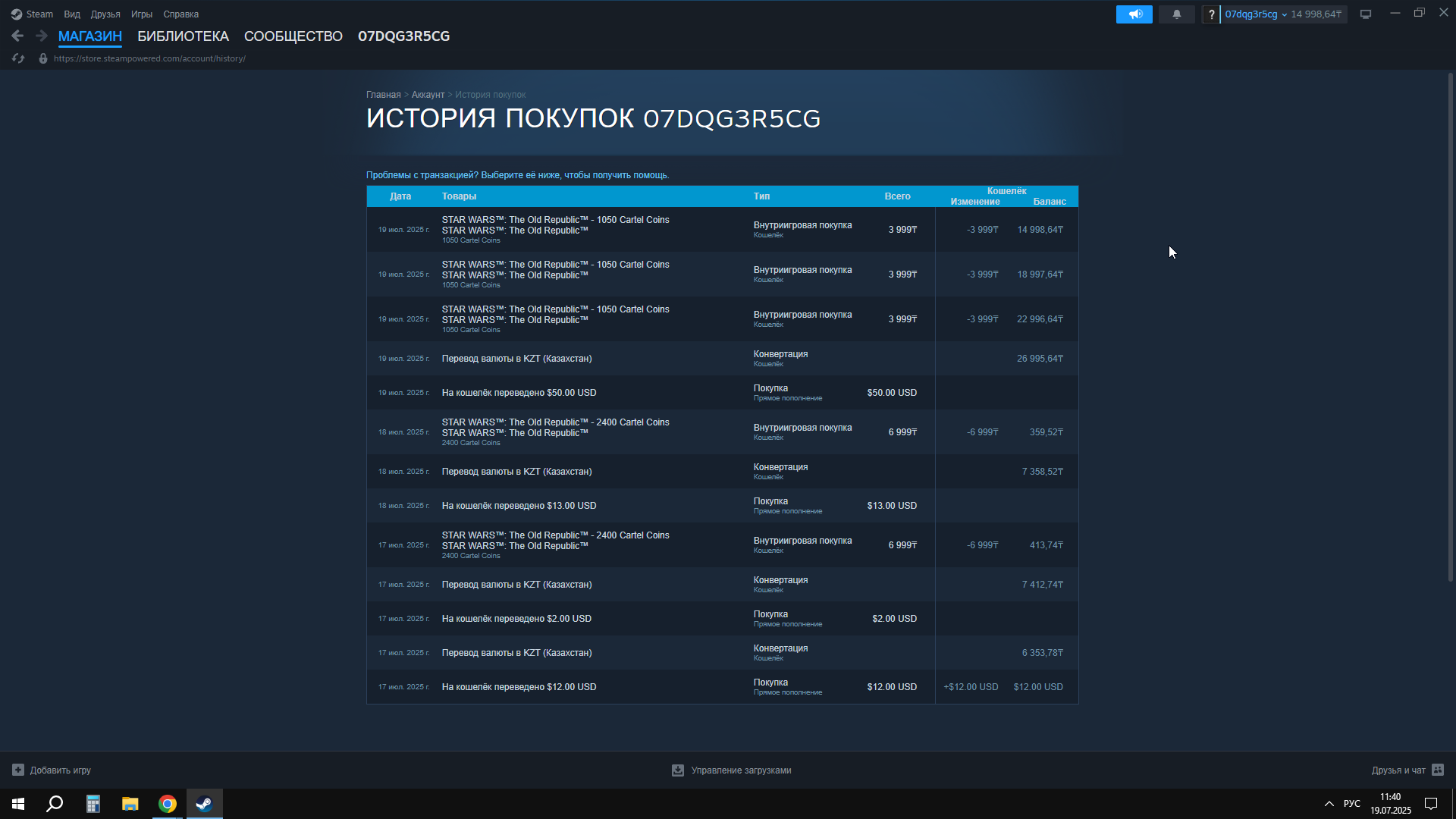This screenshot has width=1456, height=819.
Task: Select conversion row with balance 6 353,78₸
Action: coord(722,653)
